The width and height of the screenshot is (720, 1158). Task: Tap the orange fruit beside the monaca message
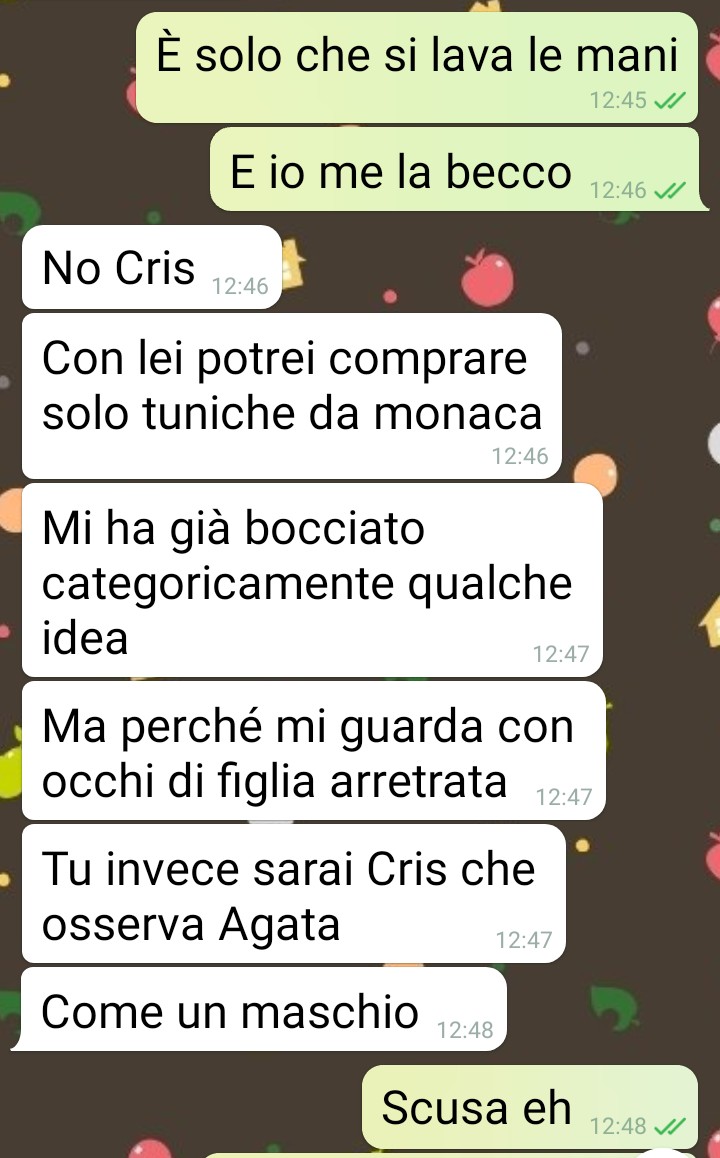(595, 475)
